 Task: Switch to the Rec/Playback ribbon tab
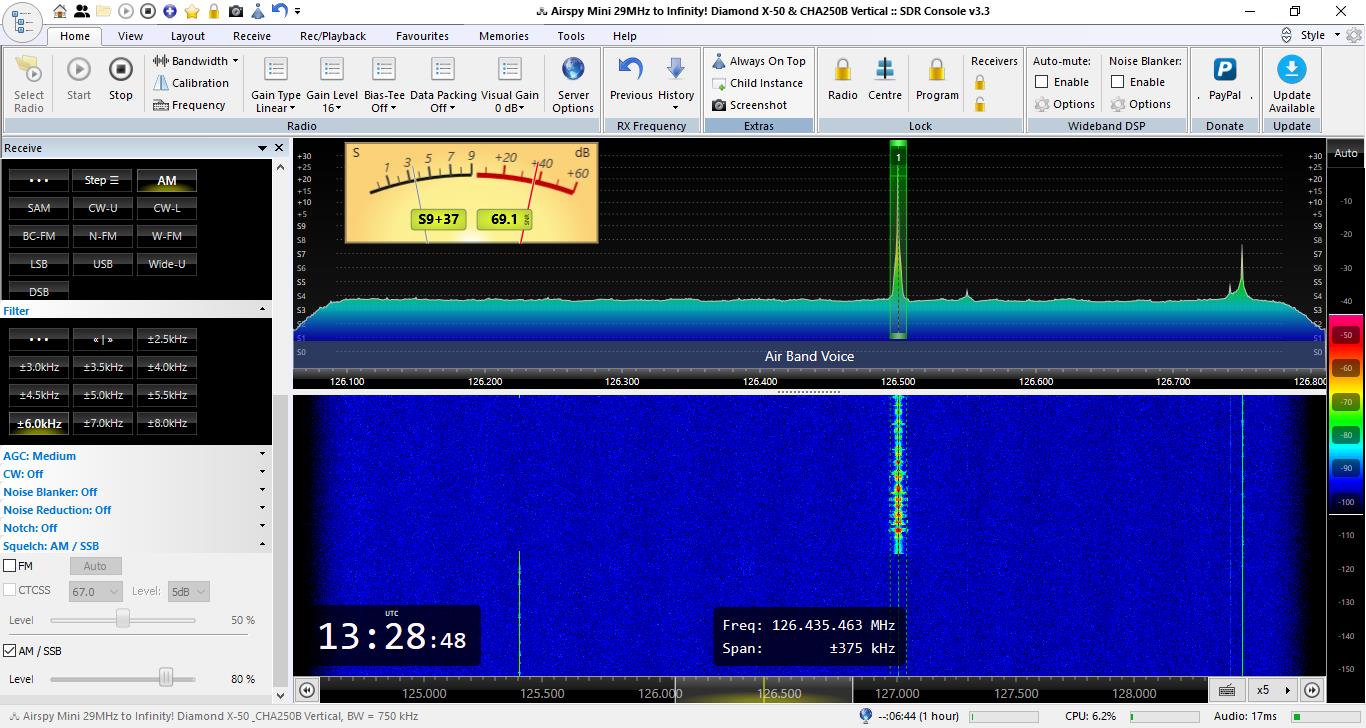tap(333, 36)
